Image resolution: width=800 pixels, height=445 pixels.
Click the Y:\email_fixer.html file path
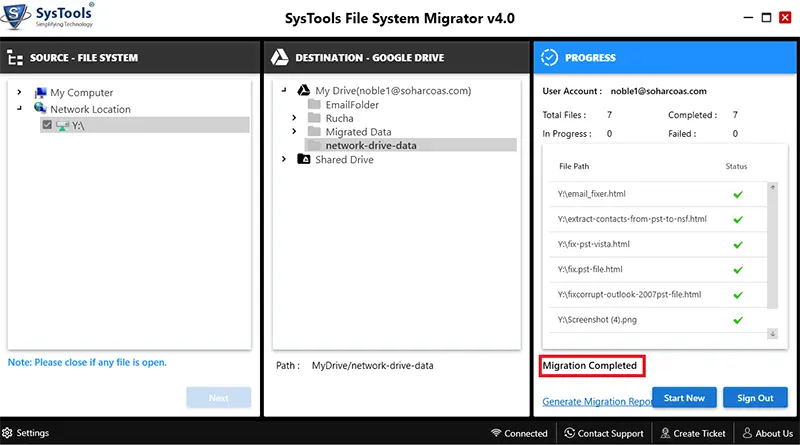(x=591, y=194)
